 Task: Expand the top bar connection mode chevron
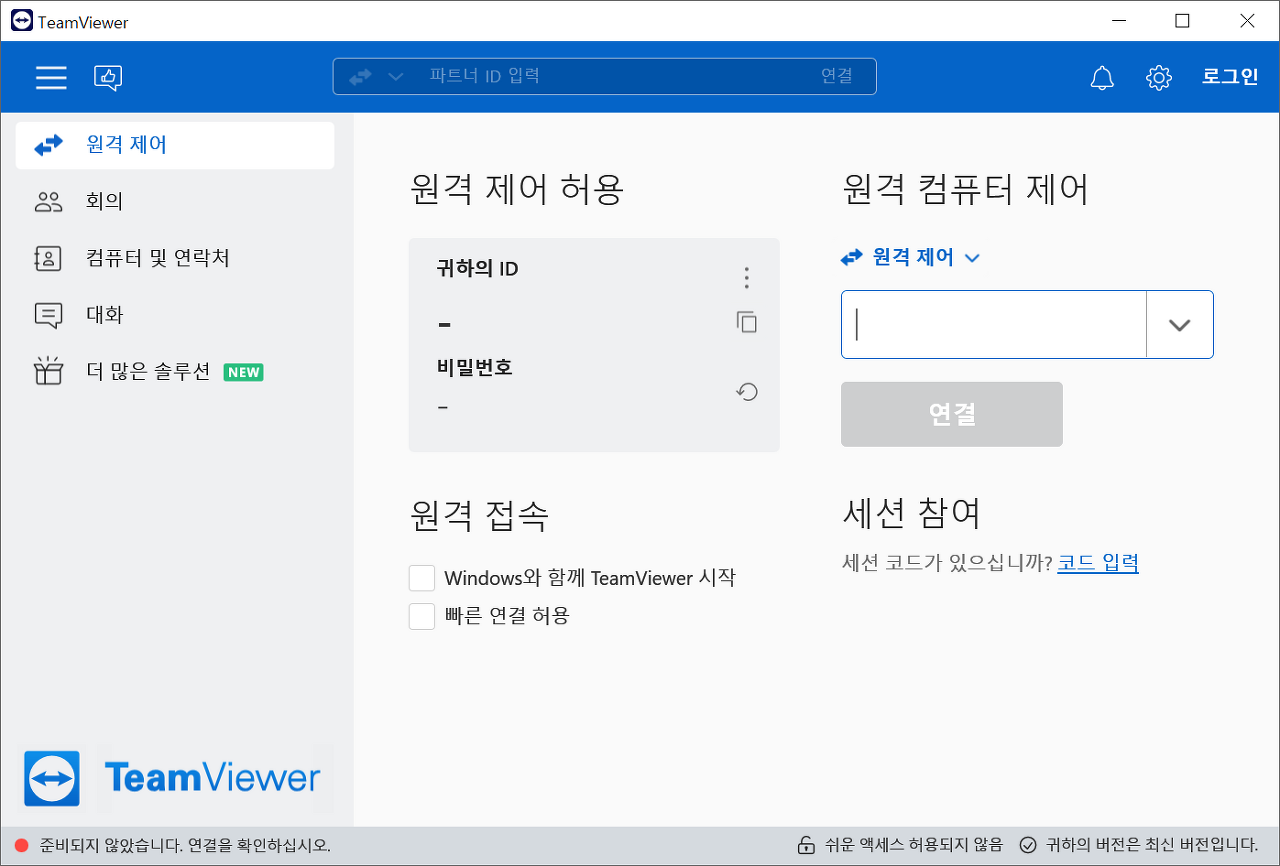click(x=396, y=77)
